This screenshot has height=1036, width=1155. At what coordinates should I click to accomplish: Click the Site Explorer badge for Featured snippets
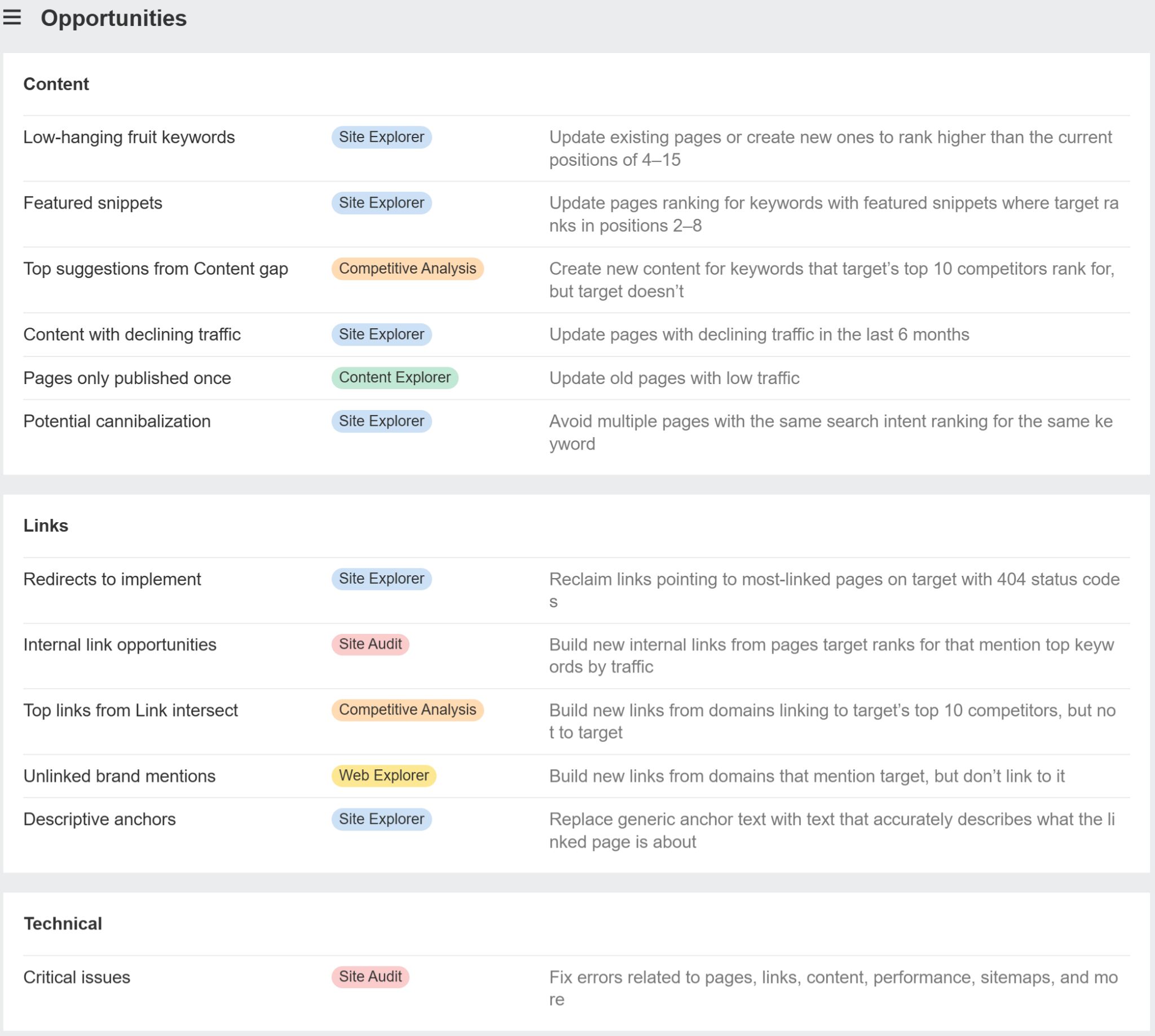click(x=381, y=202)
